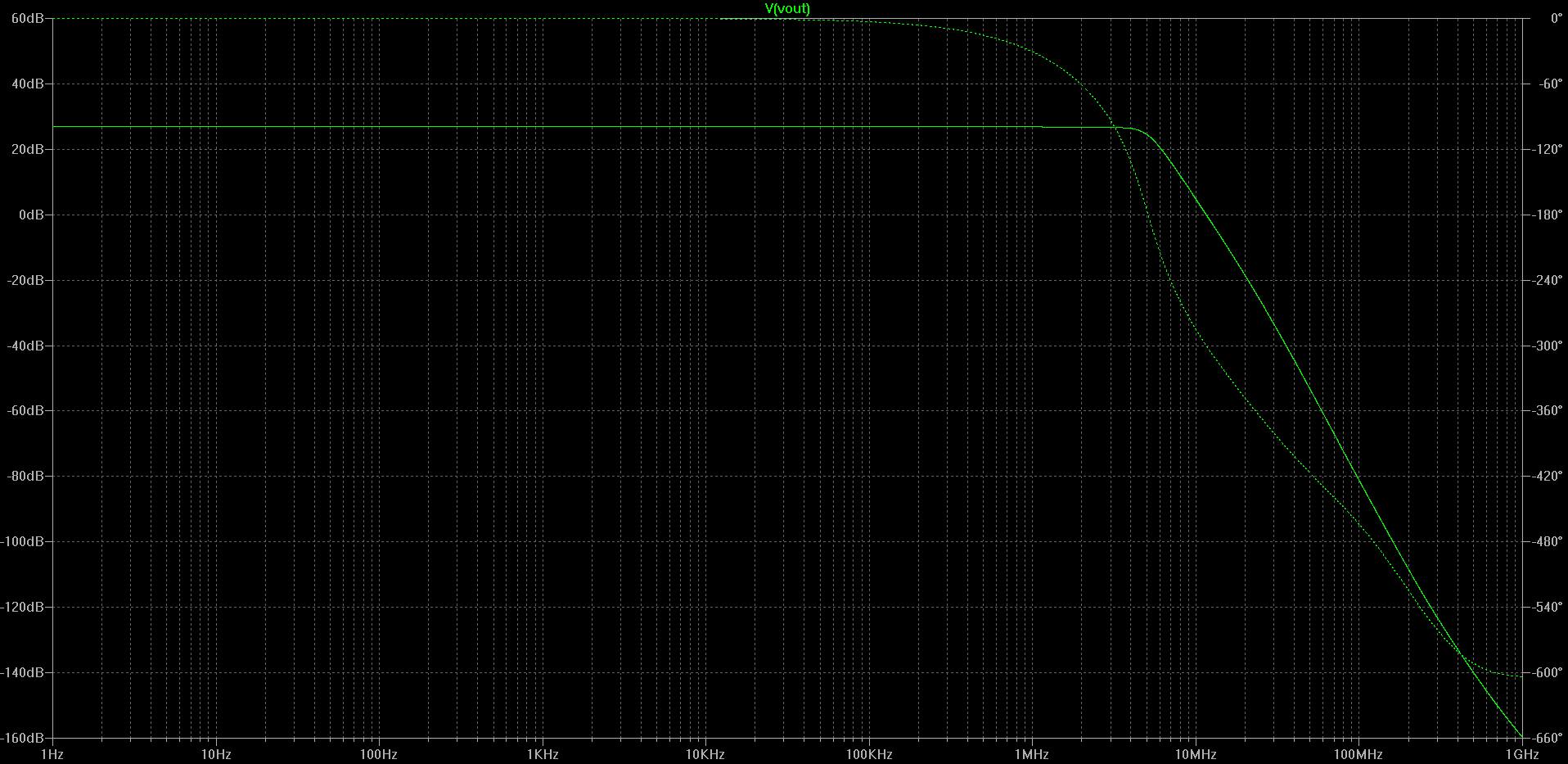Click the -60dB left axis label
The width and height of the screenshot is (1568, 764).
(x=26, y=410)
